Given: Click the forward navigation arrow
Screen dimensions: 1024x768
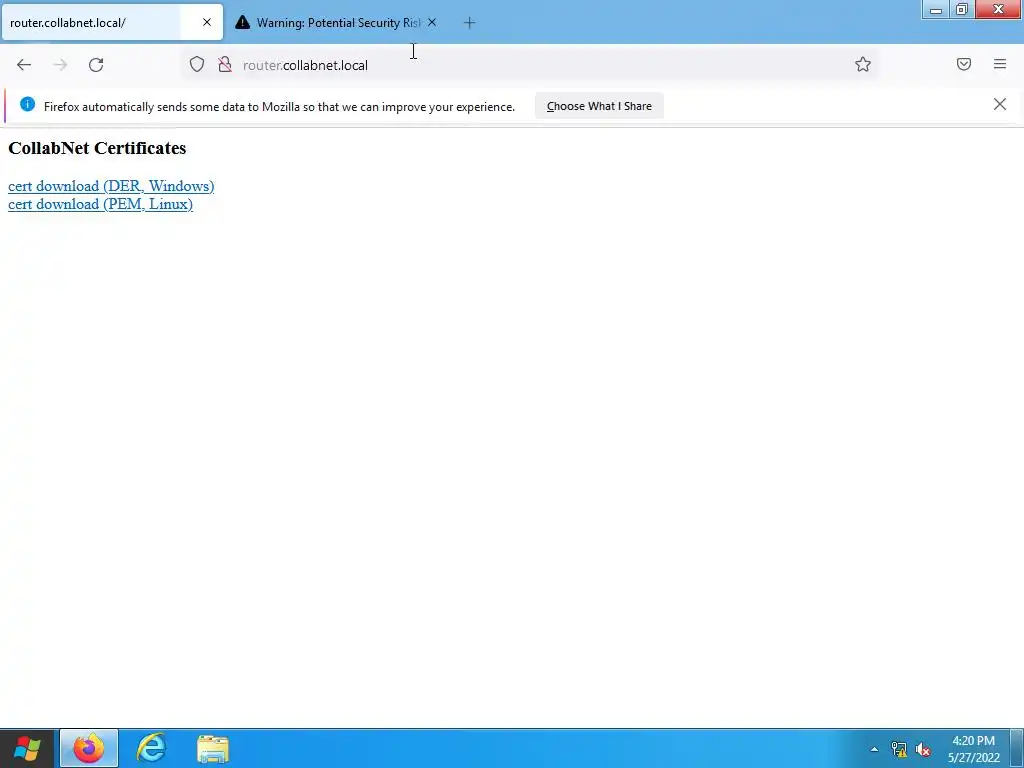Looking at the screenshot, I should pyautogui.click(x=60, y=65).
